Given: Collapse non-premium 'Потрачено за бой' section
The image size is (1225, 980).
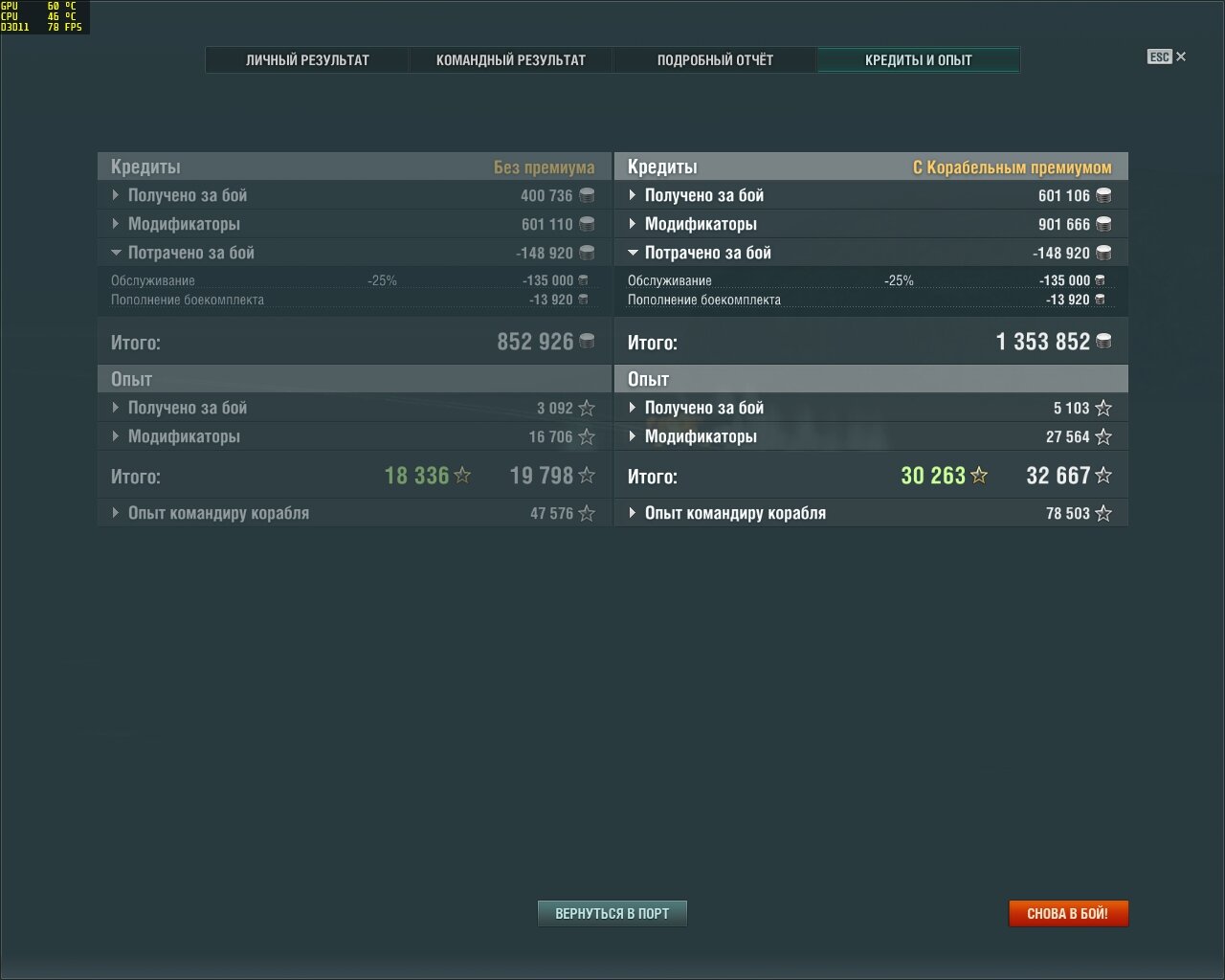Looking at the screenshot, I should tap(354, 253).
